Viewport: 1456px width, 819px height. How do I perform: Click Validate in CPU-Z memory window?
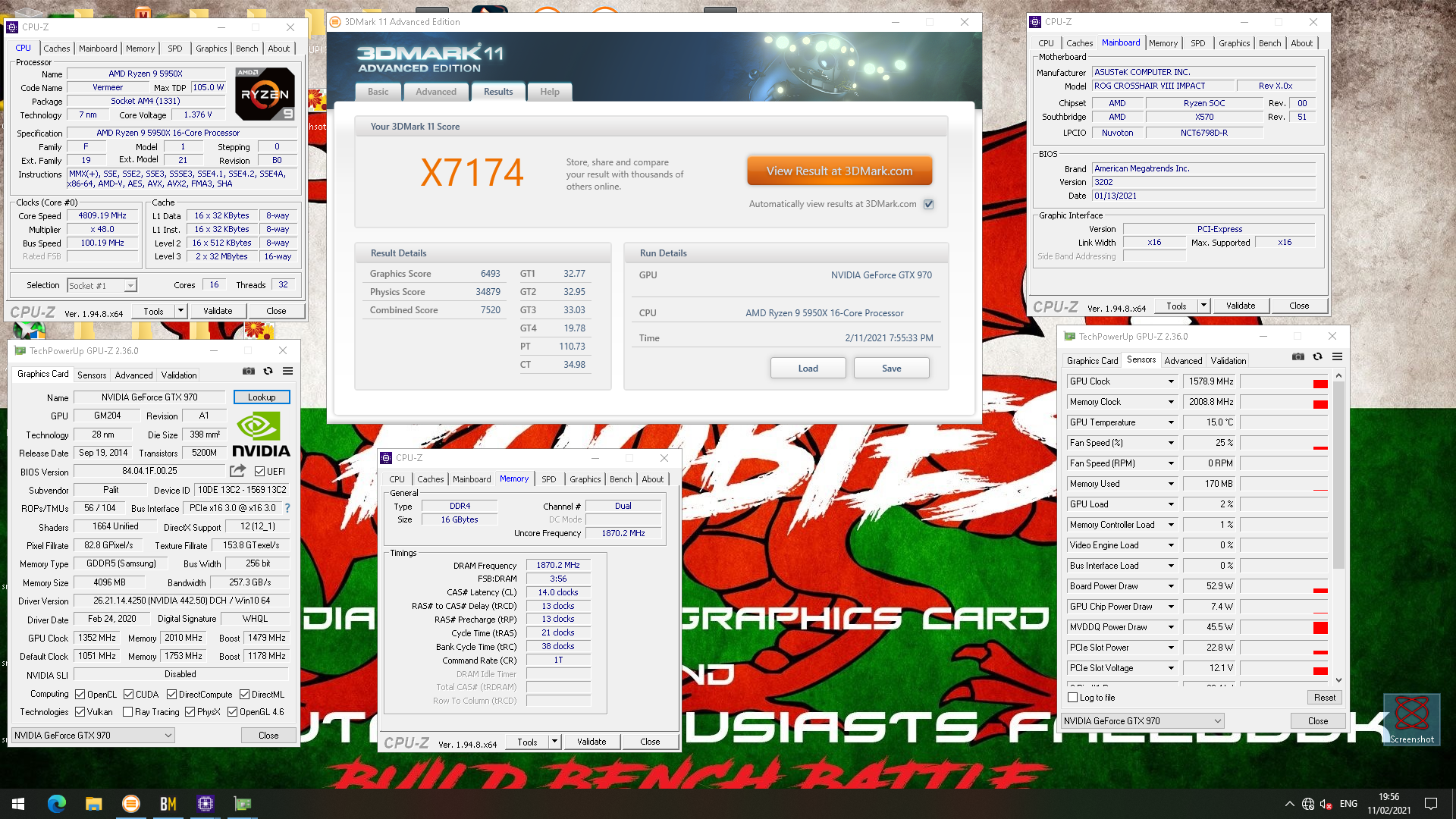[x=591, y=742]
